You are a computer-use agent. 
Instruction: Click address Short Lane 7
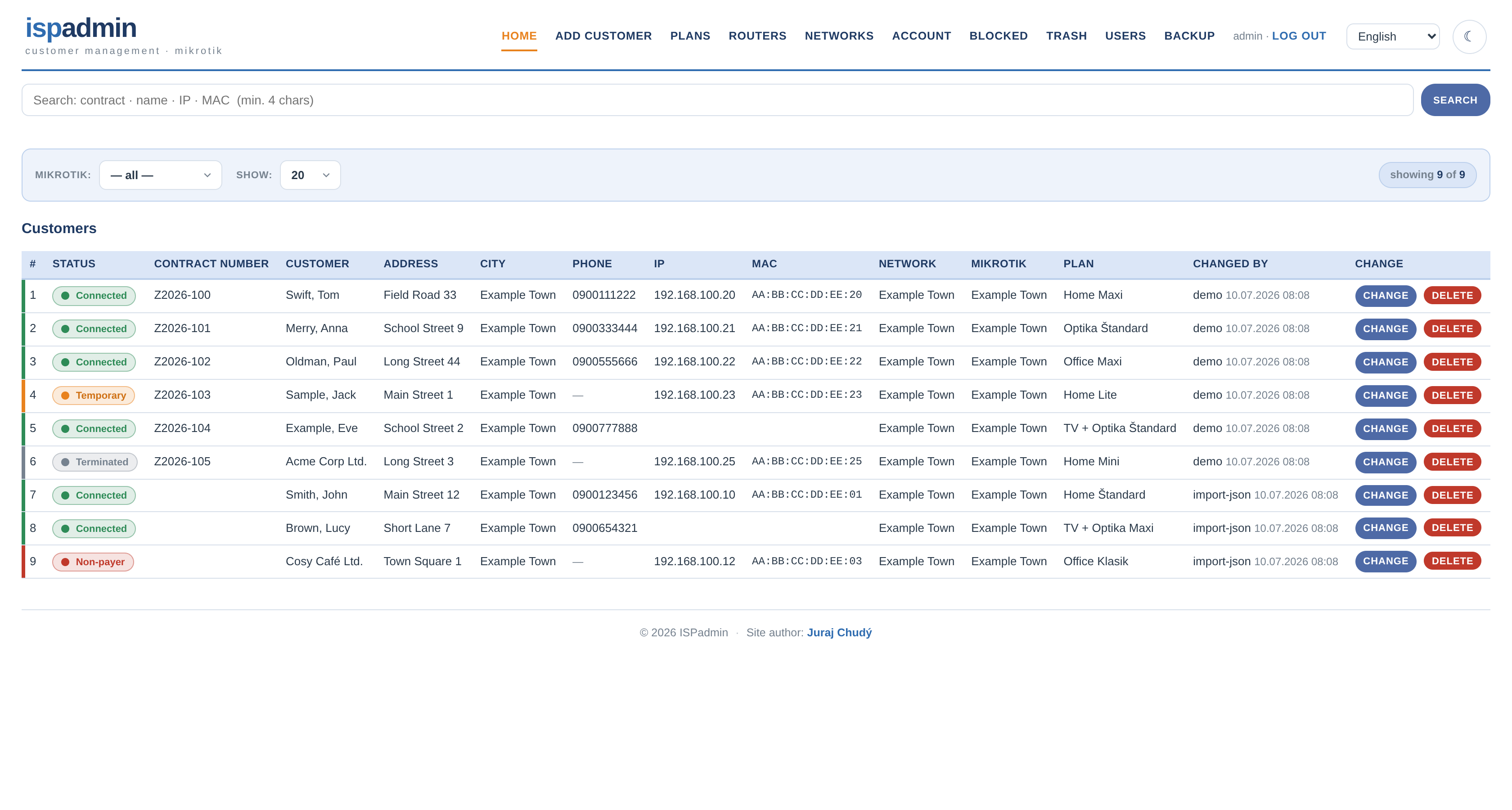[417, 528]
